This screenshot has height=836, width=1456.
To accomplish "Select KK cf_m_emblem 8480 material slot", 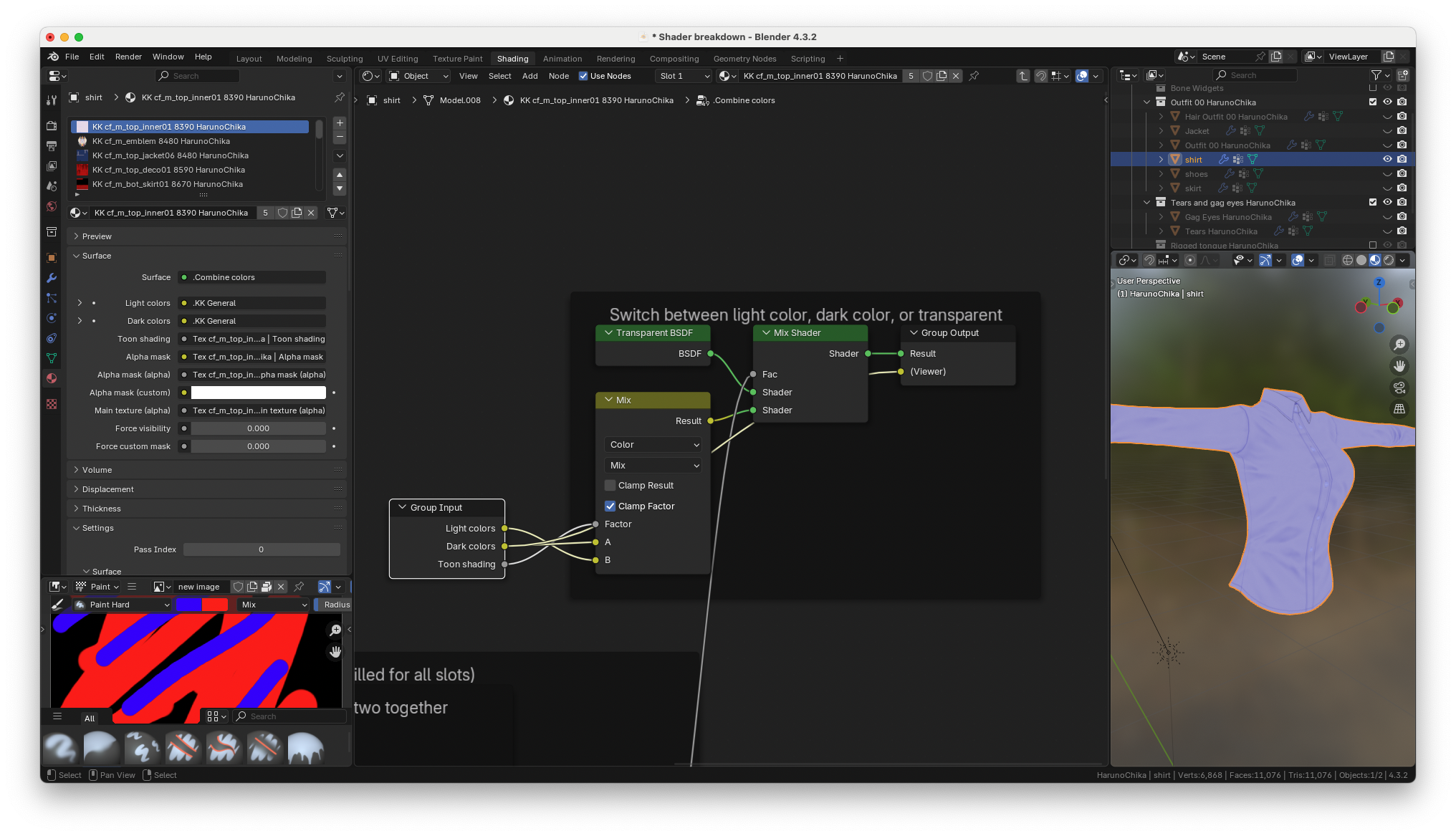I will point(161,141).
